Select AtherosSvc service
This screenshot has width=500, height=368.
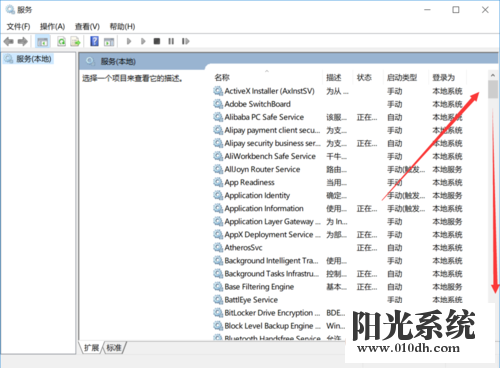(x=243, y=248)
